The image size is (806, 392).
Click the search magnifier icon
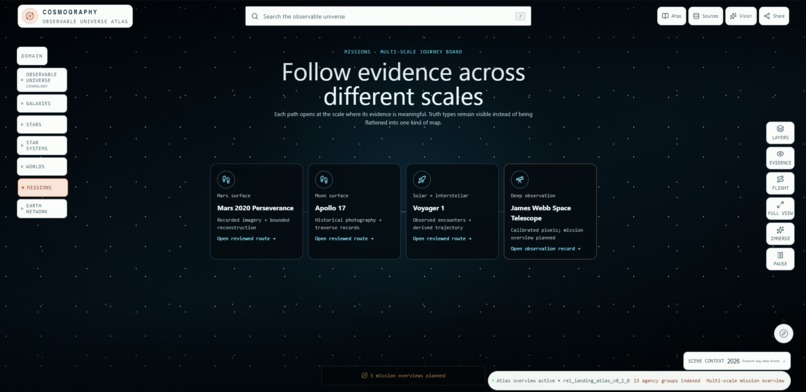coord(254,16)
